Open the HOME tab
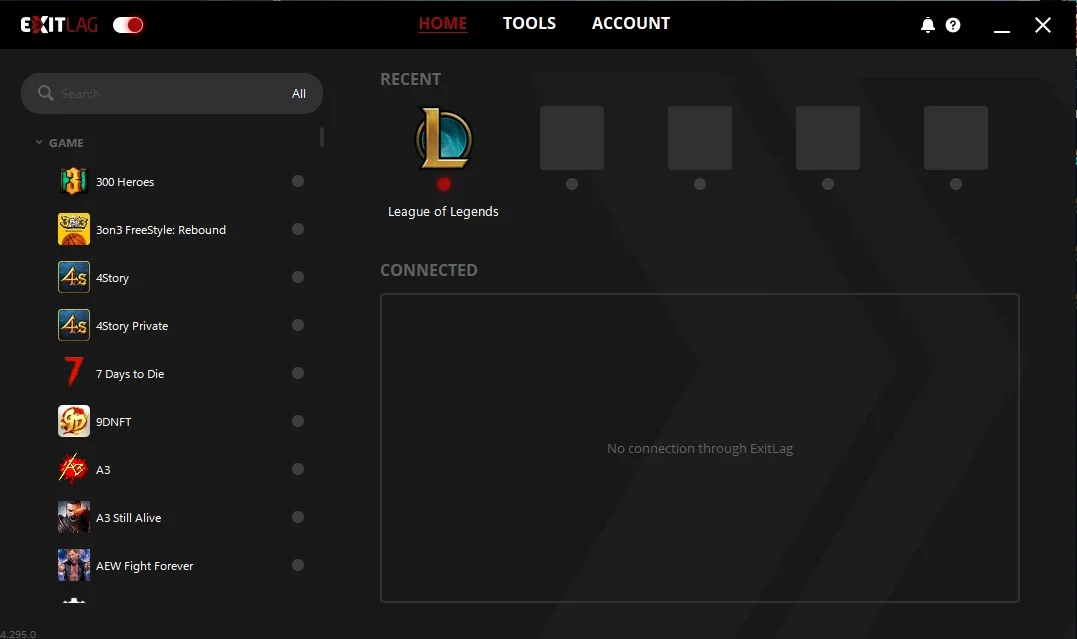Image resolution: width=1077 pixels, height=639 pixels. tap(443, 23)
